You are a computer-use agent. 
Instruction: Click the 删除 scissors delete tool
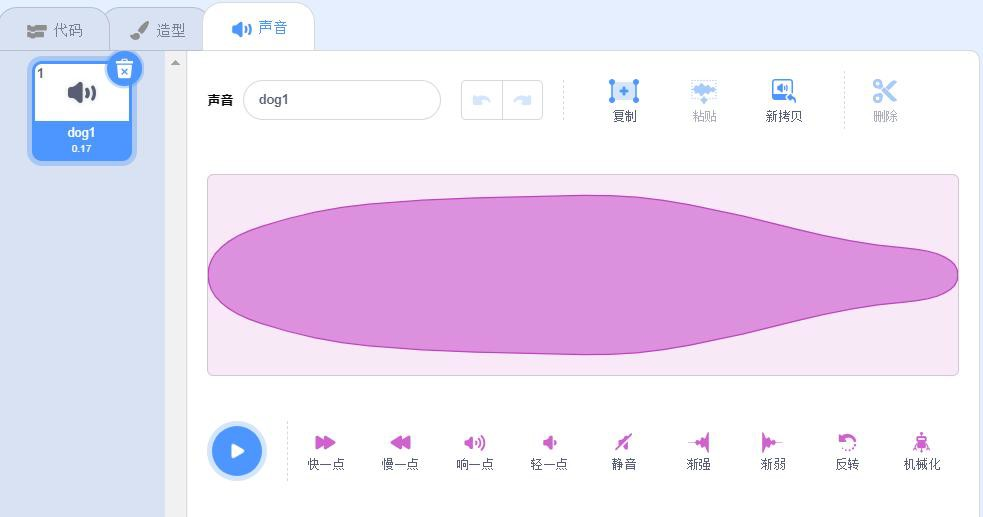coord(885,100)
